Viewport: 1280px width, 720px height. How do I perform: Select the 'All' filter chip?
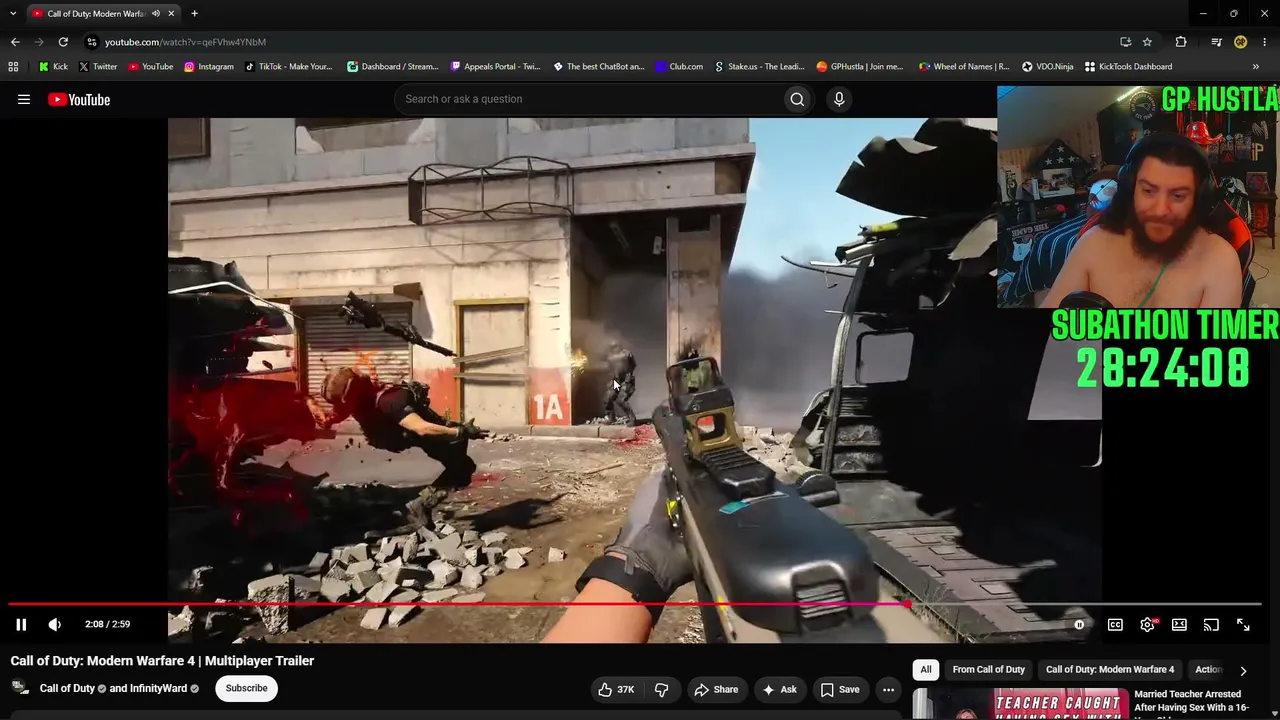tap(926, 669)
